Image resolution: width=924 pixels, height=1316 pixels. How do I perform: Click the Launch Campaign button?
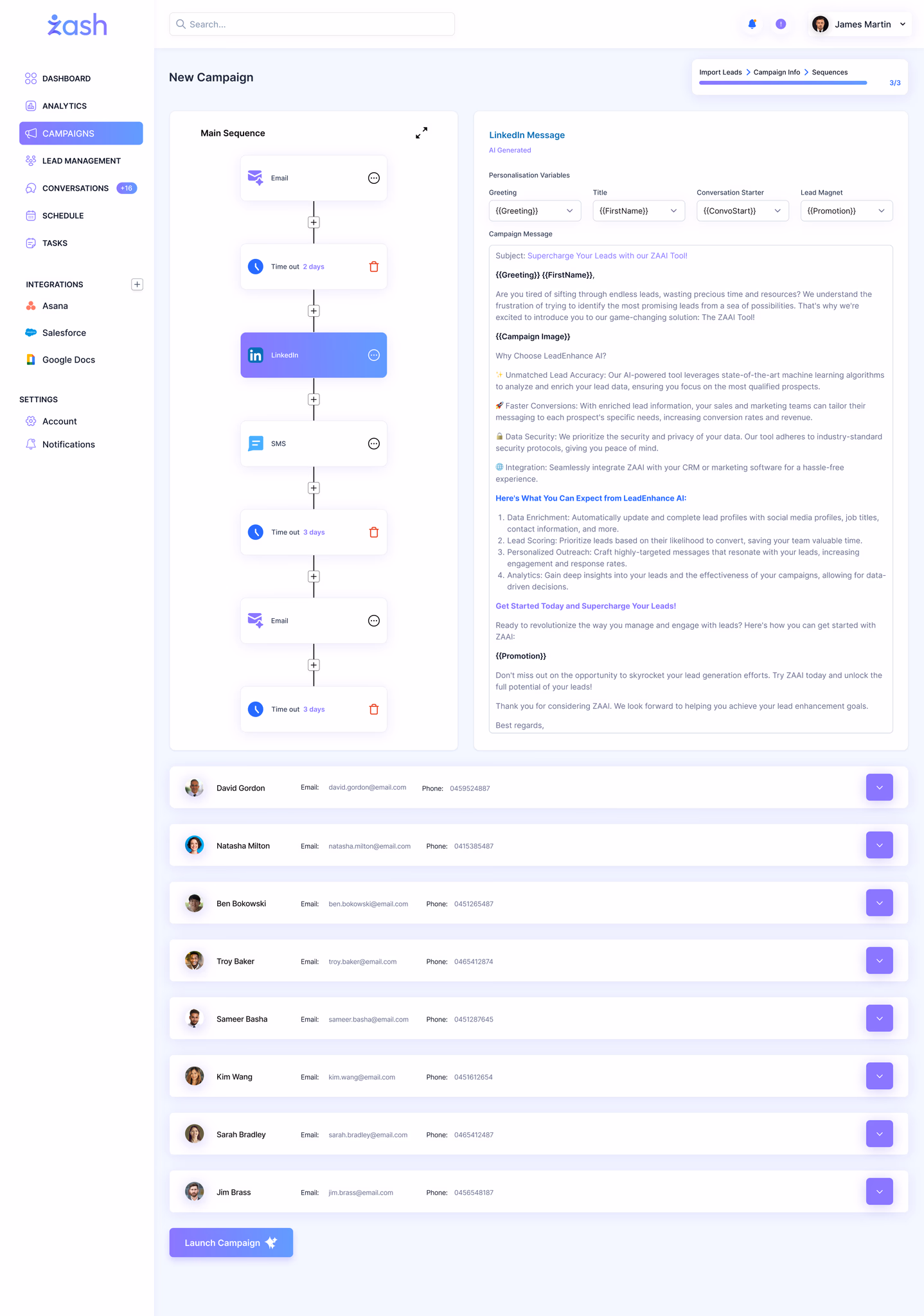tap(231, 1243)
